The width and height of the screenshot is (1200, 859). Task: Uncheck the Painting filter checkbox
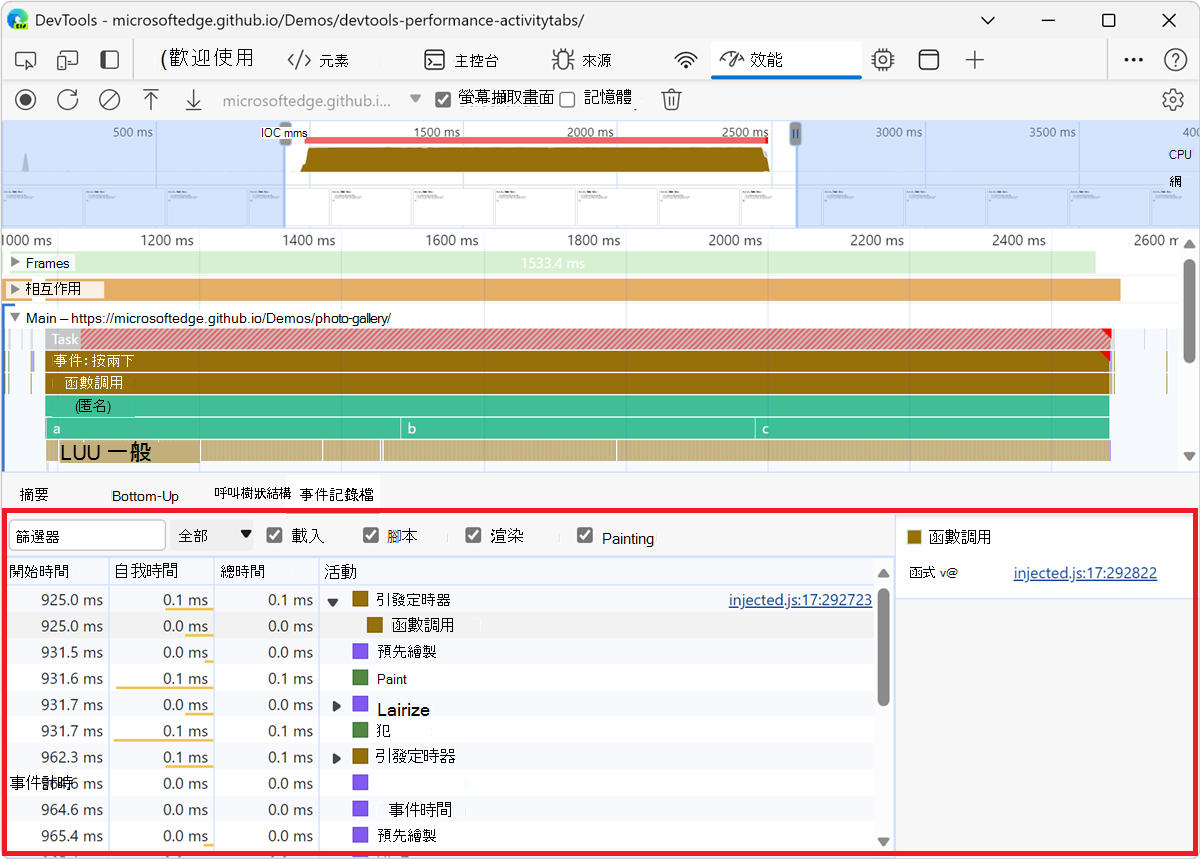pyautogui.click(x=585, y=536)
